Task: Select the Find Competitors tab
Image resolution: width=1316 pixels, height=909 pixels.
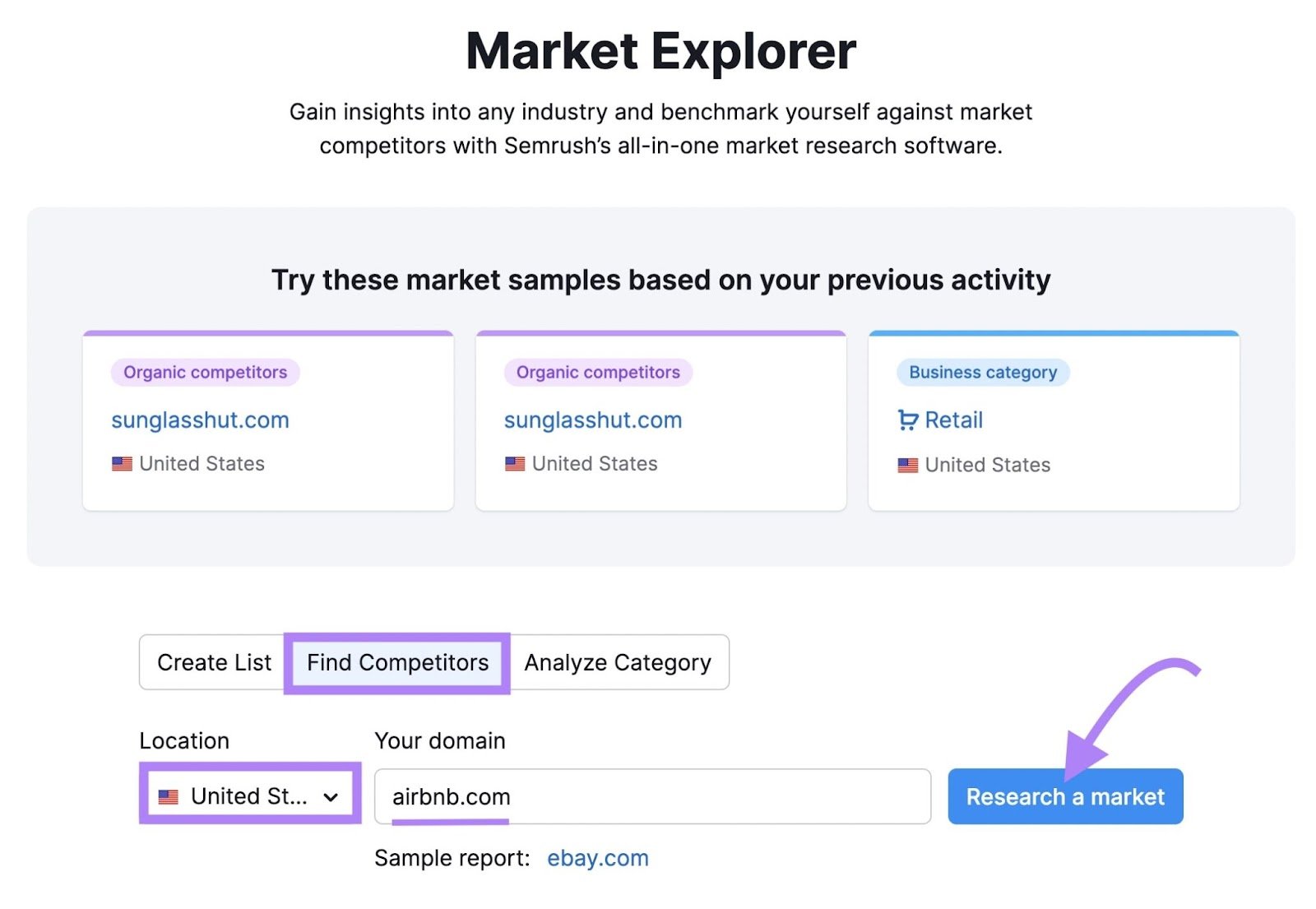Action: [x=396, y=662]
